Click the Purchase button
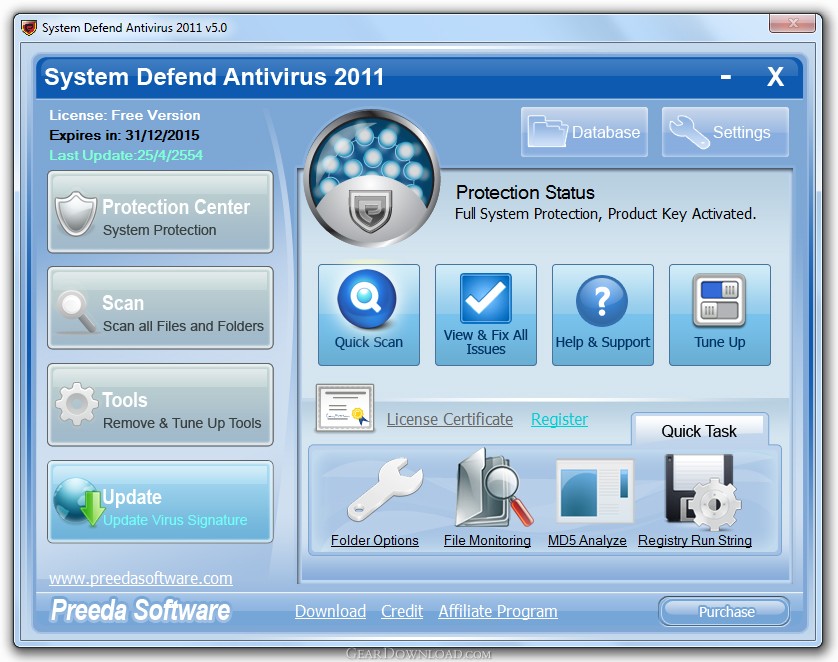Screen dimensions: 838x662 pyautogui.click(x=724, y=611)
